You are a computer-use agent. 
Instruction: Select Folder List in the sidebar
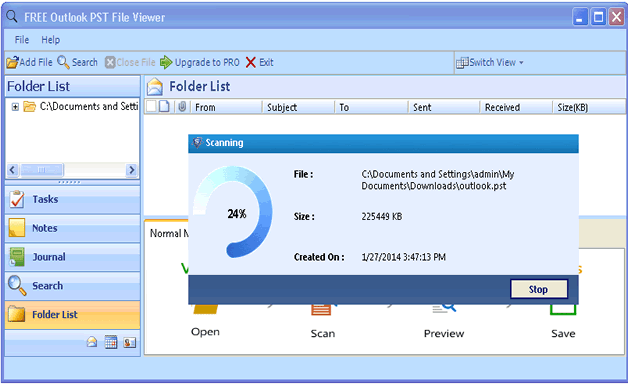click(x=72, y=315)
